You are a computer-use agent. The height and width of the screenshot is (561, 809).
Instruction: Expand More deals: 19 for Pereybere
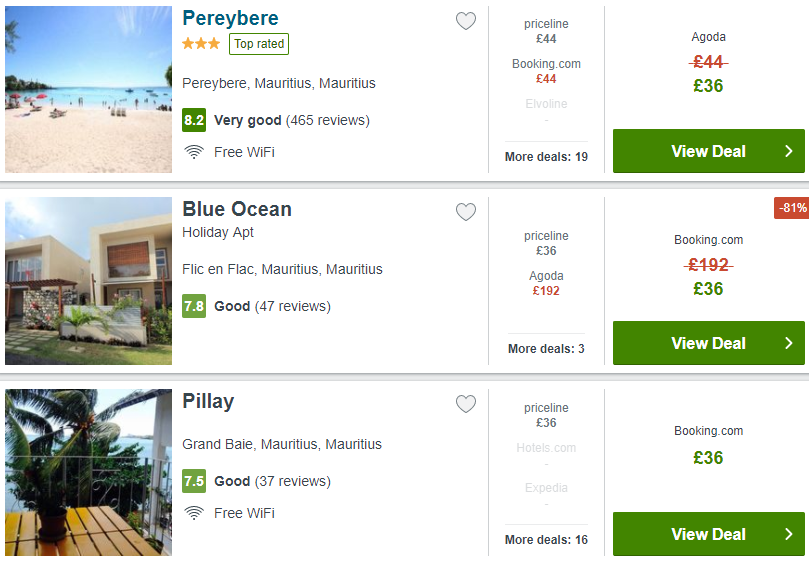tap(546, 157)
